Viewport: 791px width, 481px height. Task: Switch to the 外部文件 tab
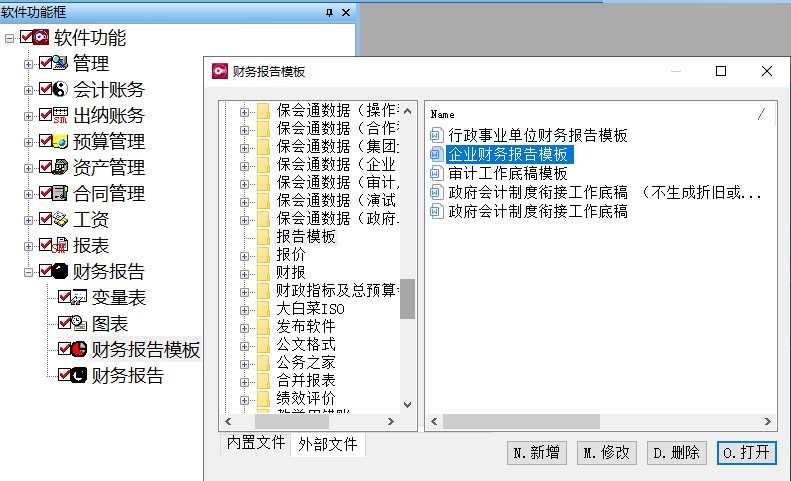(327, 444)
